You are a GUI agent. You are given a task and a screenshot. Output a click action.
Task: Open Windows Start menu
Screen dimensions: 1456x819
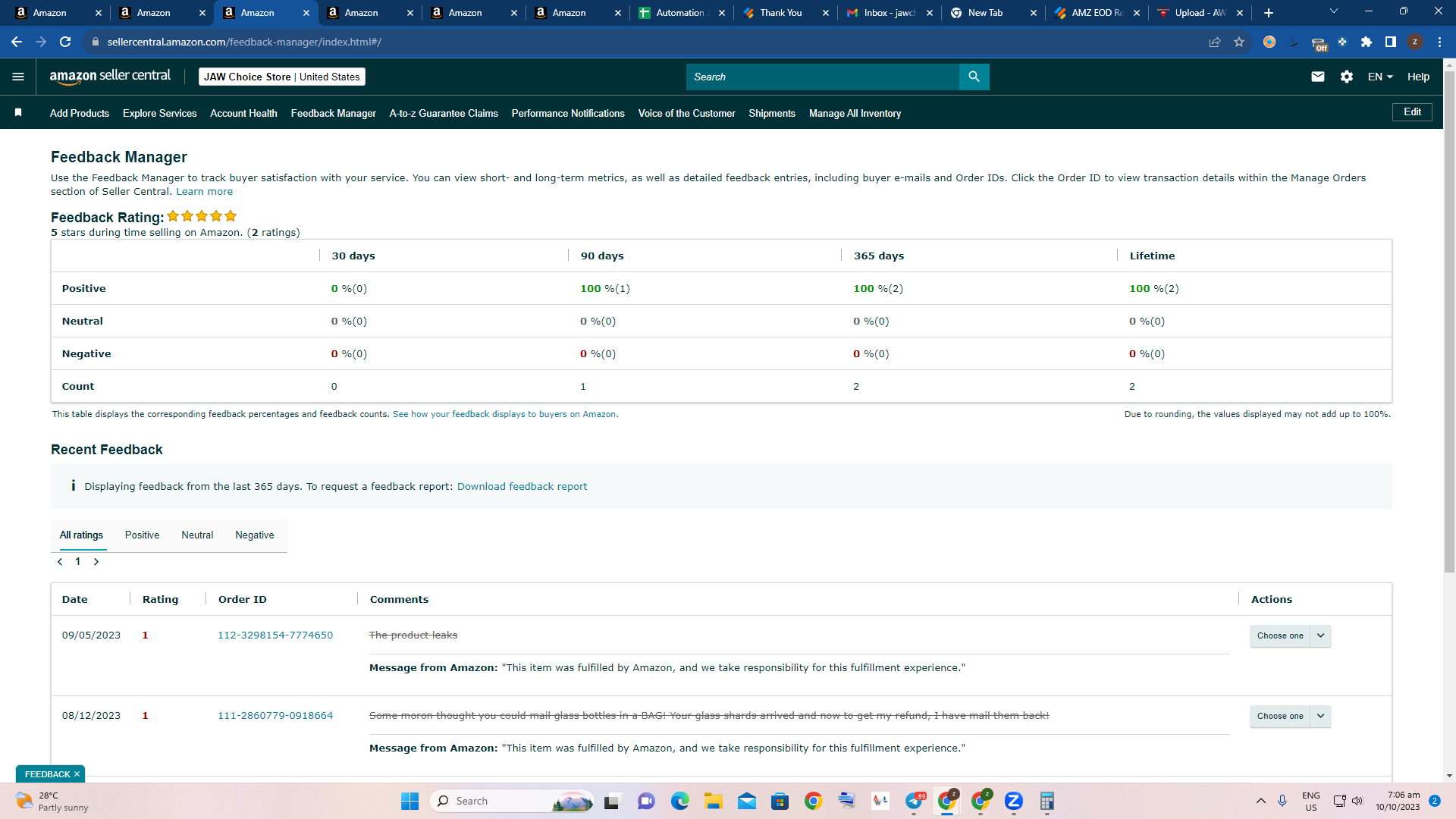[x=409, y=801]
